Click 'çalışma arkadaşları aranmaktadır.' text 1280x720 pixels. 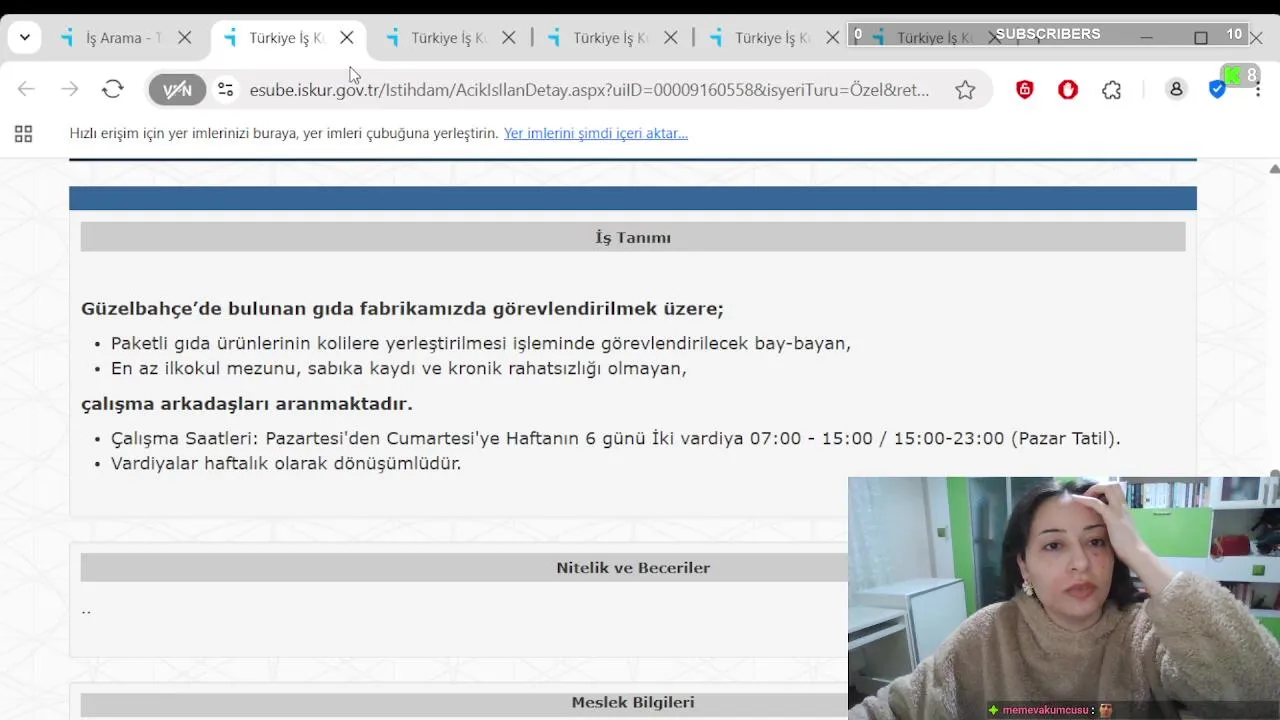tap(247, 404)
